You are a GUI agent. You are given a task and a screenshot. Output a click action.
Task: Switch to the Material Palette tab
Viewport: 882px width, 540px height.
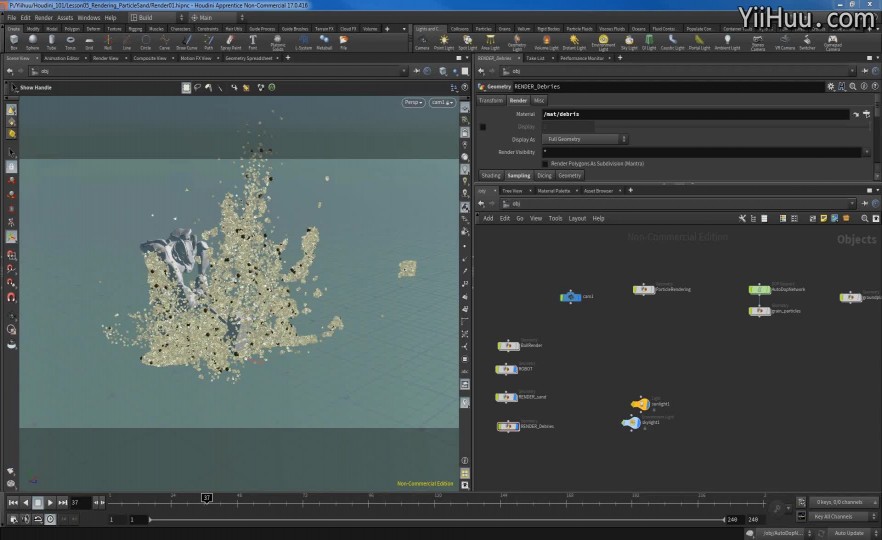554,191
